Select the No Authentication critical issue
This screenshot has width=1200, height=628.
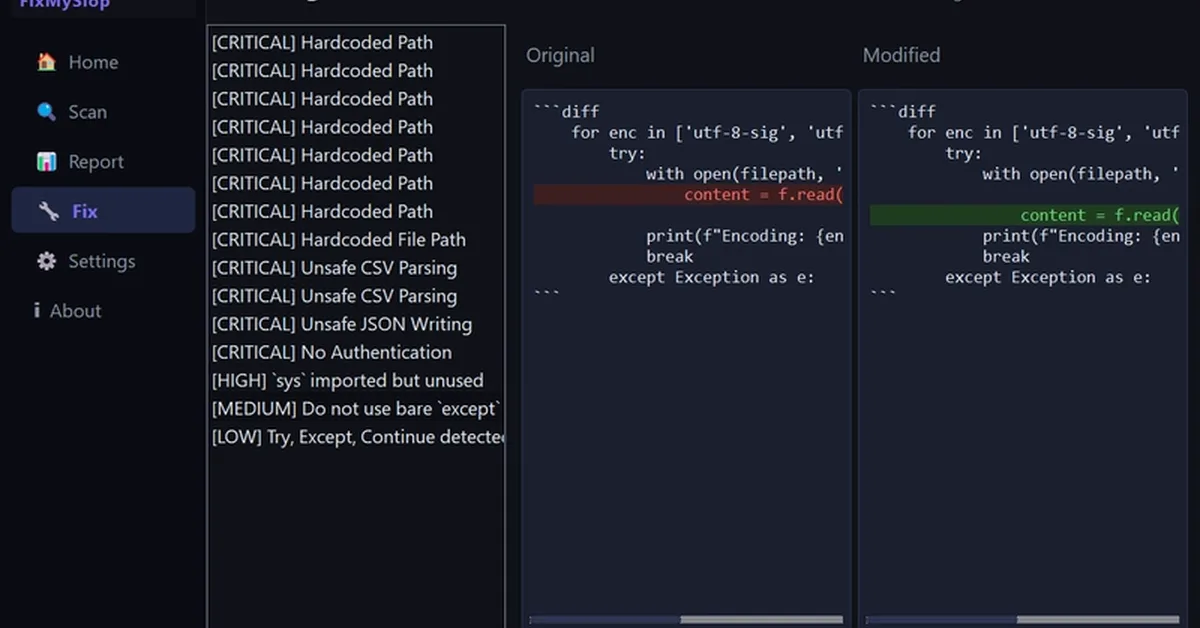331,352
